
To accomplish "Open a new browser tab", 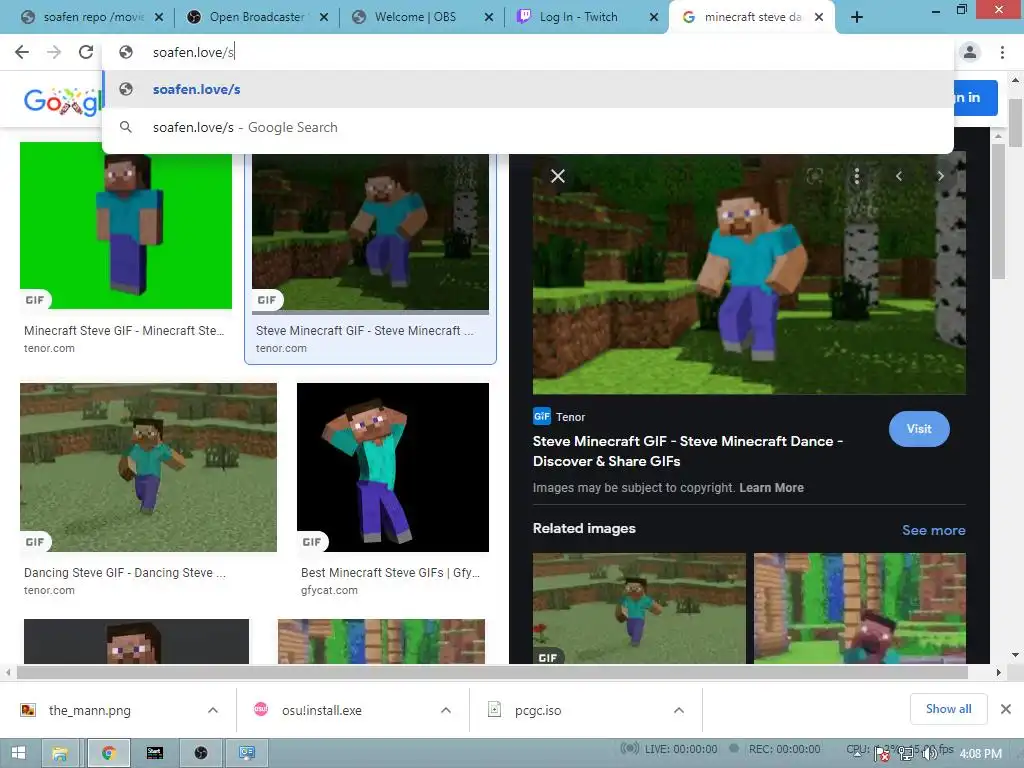I will (857, 17).
